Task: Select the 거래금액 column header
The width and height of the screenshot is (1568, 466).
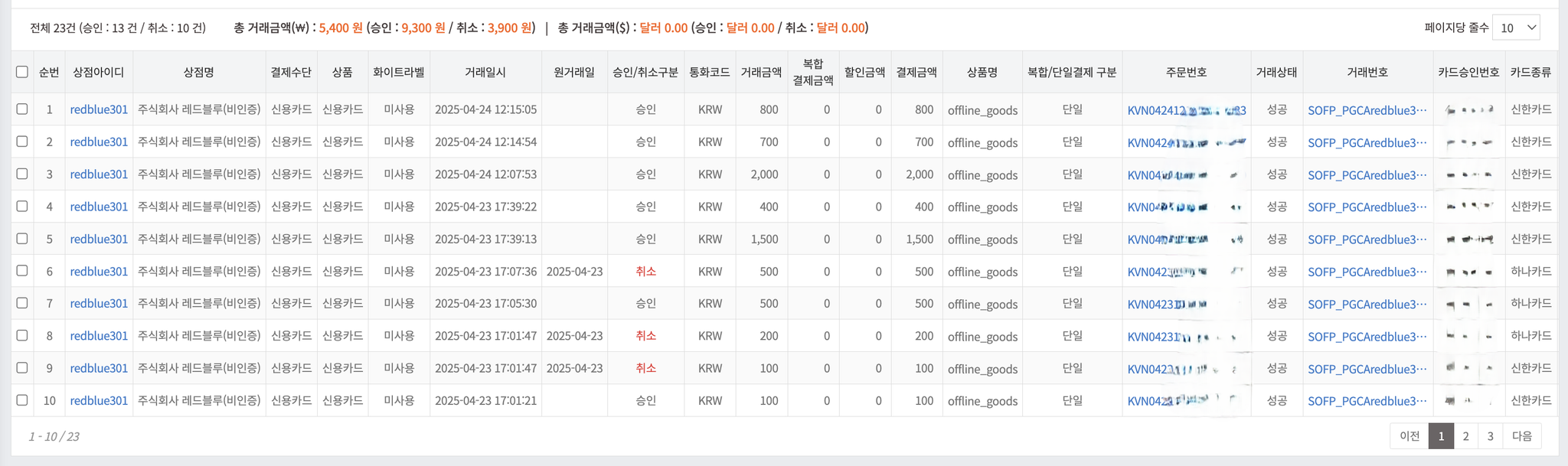Action: pyautogui.click(x=762, y=72)
